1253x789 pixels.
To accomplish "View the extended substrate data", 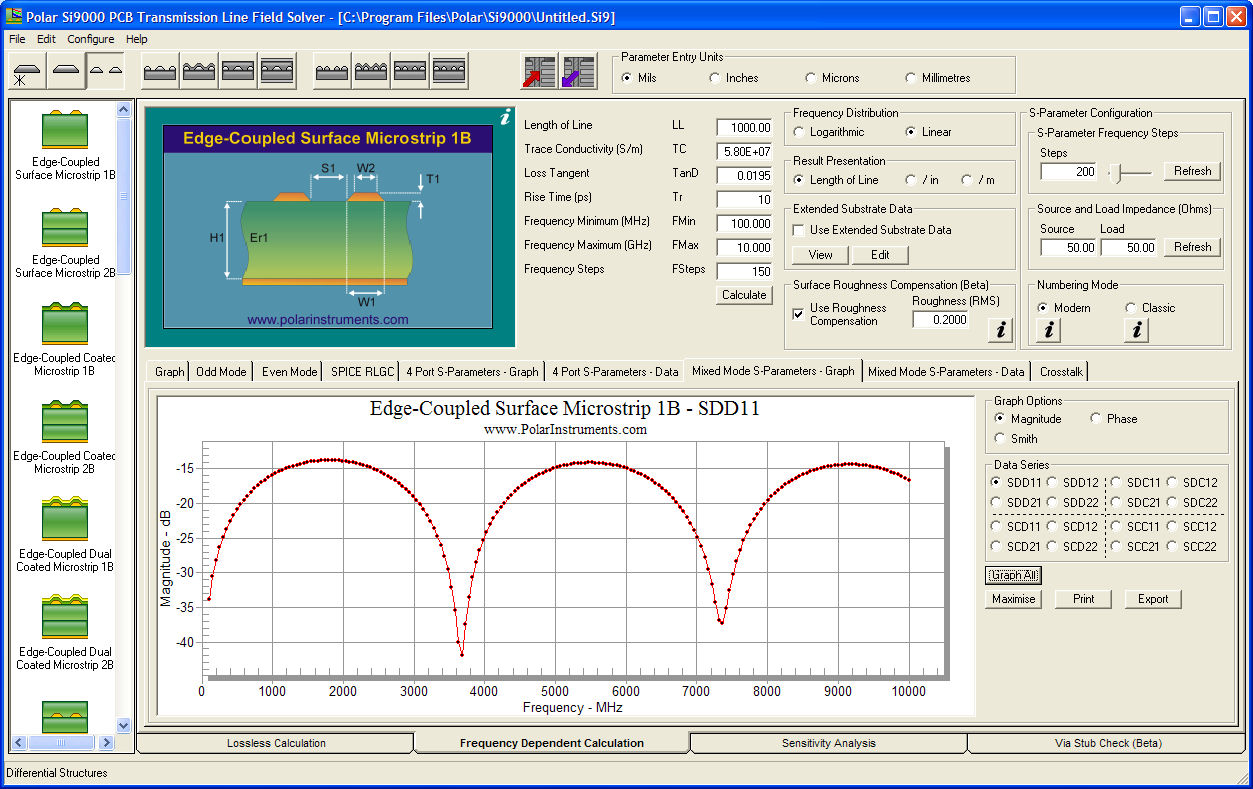I will pos(821,255).
